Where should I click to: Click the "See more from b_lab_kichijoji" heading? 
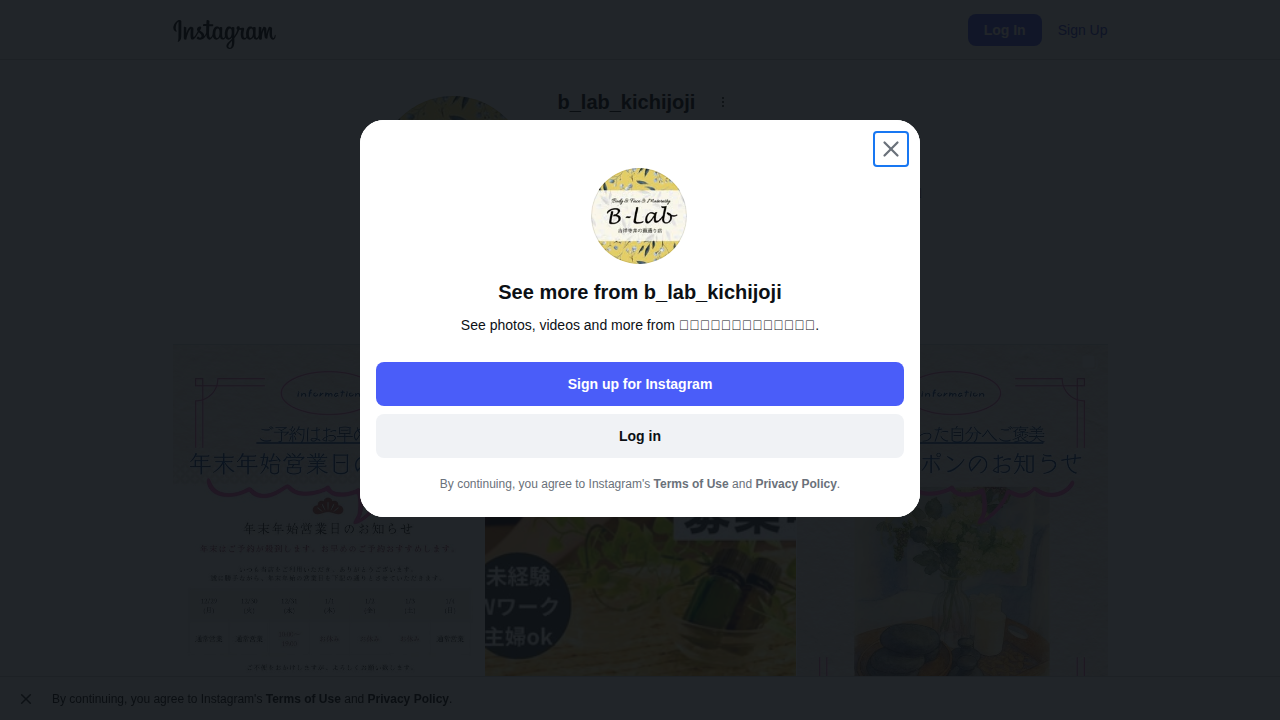[640, 292]
